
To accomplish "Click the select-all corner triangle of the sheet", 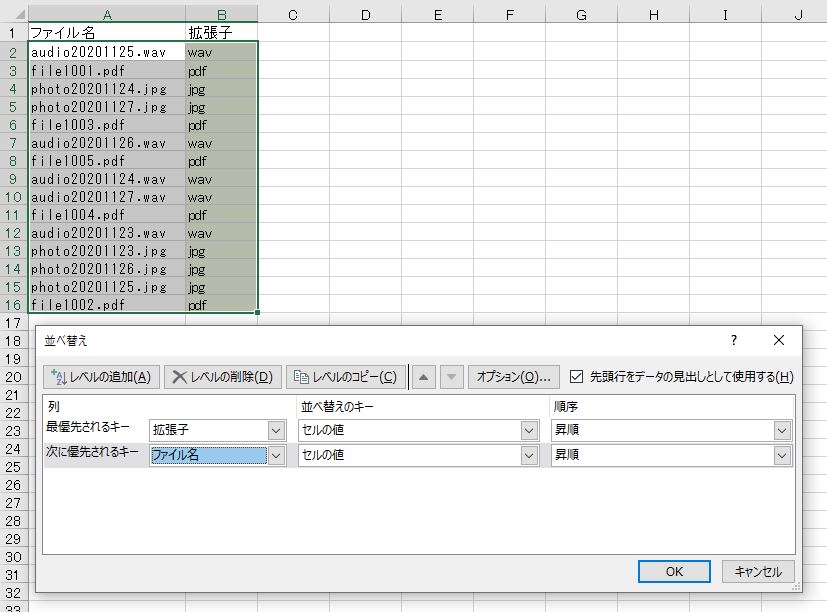I will pos(19,15).
